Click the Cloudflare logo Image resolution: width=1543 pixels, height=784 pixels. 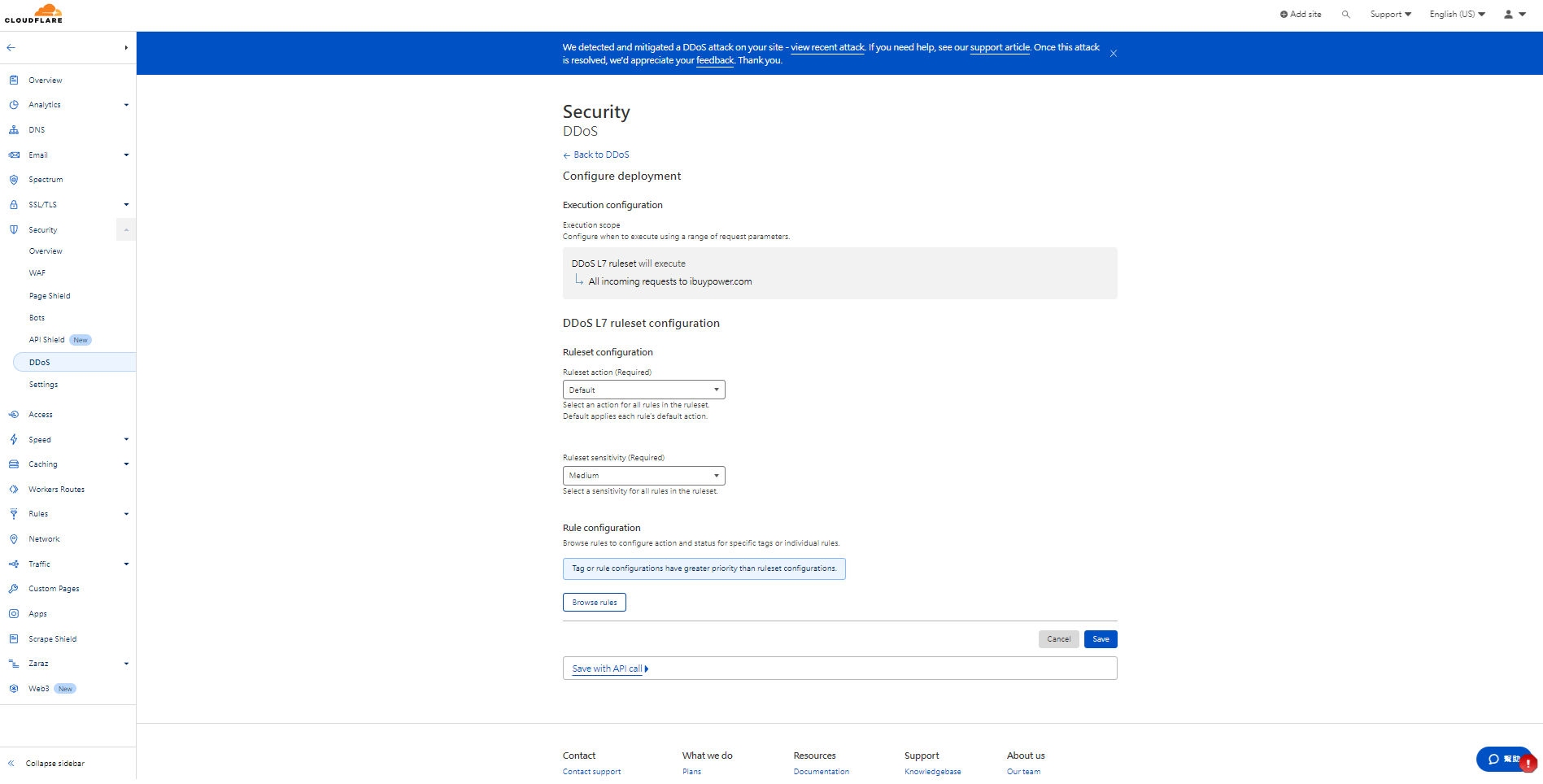[x=34, y=14]
